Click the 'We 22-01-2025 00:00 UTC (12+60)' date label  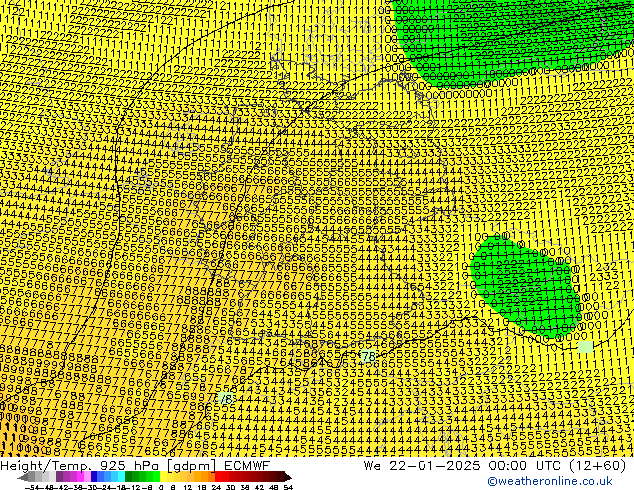495,465
